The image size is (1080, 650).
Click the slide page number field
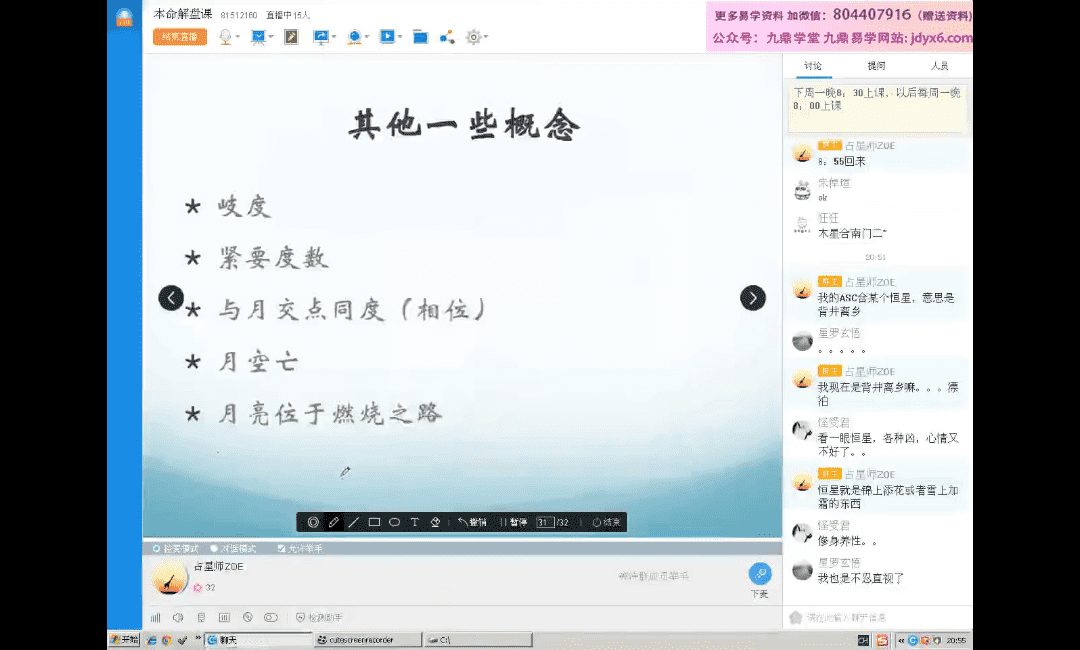coord(544,522)
